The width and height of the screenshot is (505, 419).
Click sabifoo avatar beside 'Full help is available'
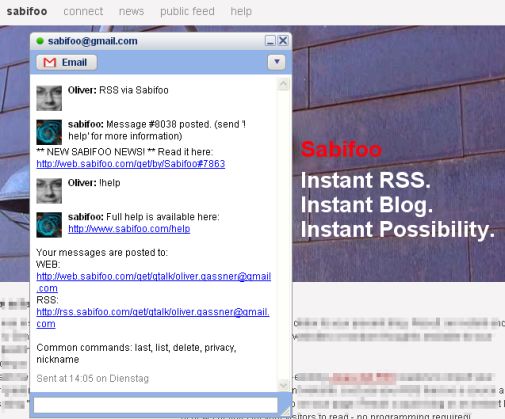click(49, 225)
